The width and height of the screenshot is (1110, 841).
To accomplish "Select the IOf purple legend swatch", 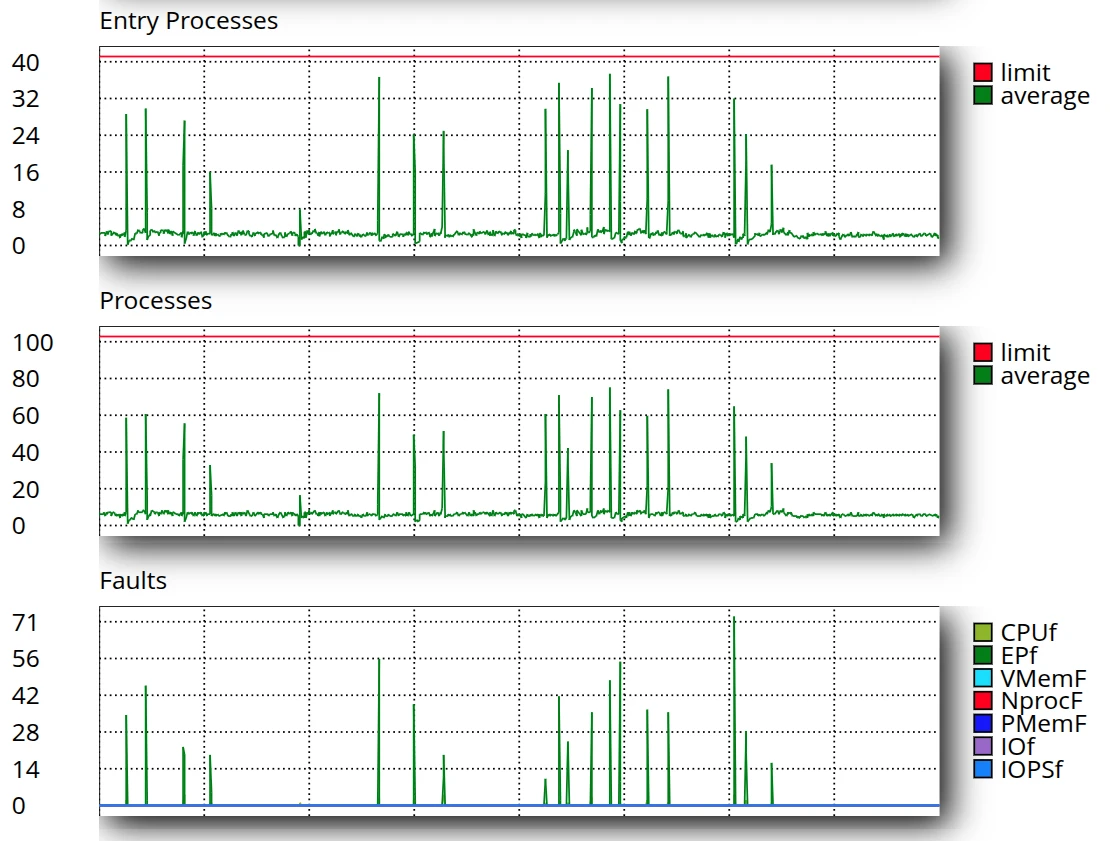I will [x=982, y=747].
